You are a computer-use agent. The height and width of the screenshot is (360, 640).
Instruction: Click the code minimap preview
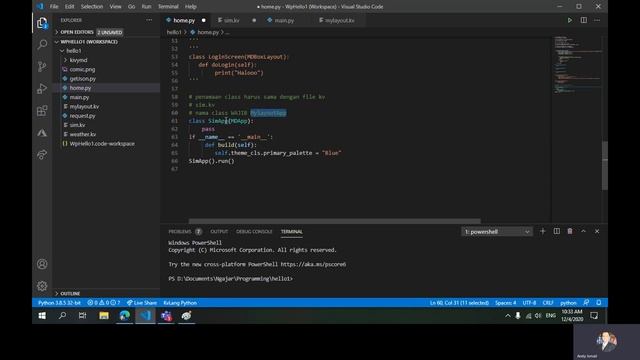pos(577,65)
